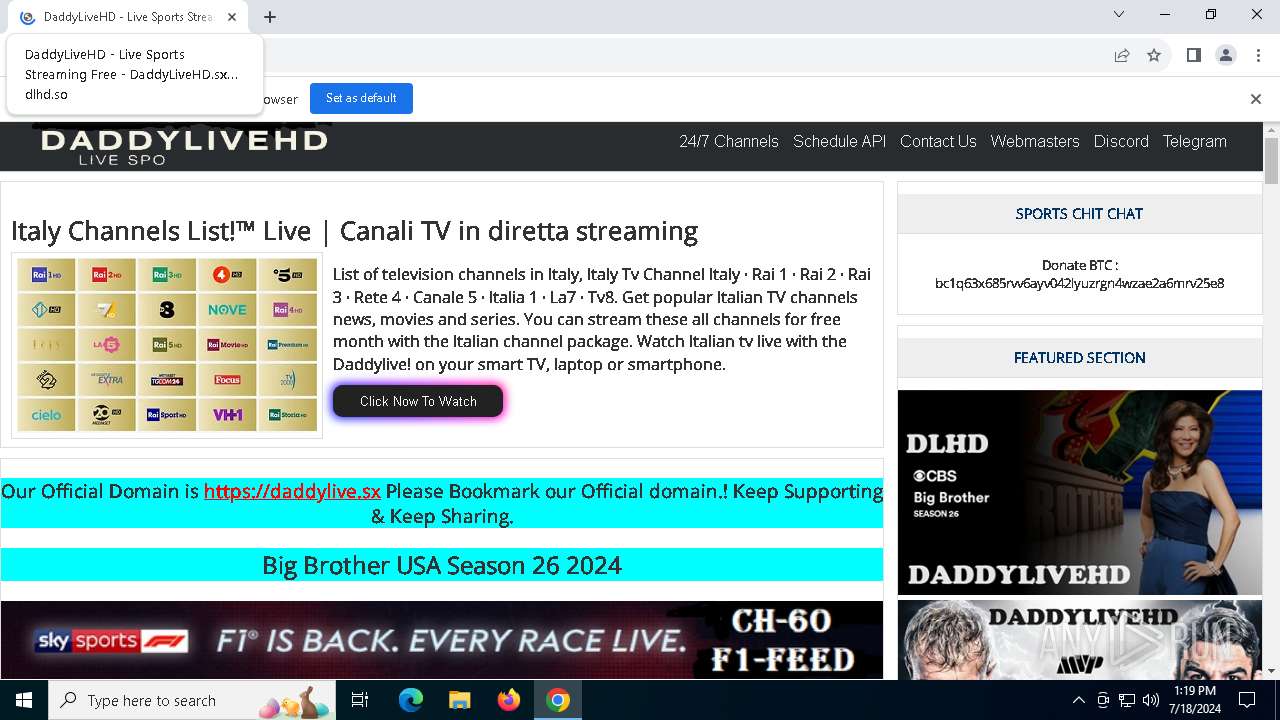Click the VH1 channel logo
This screenshot has width=1280, height=720.
227,415
